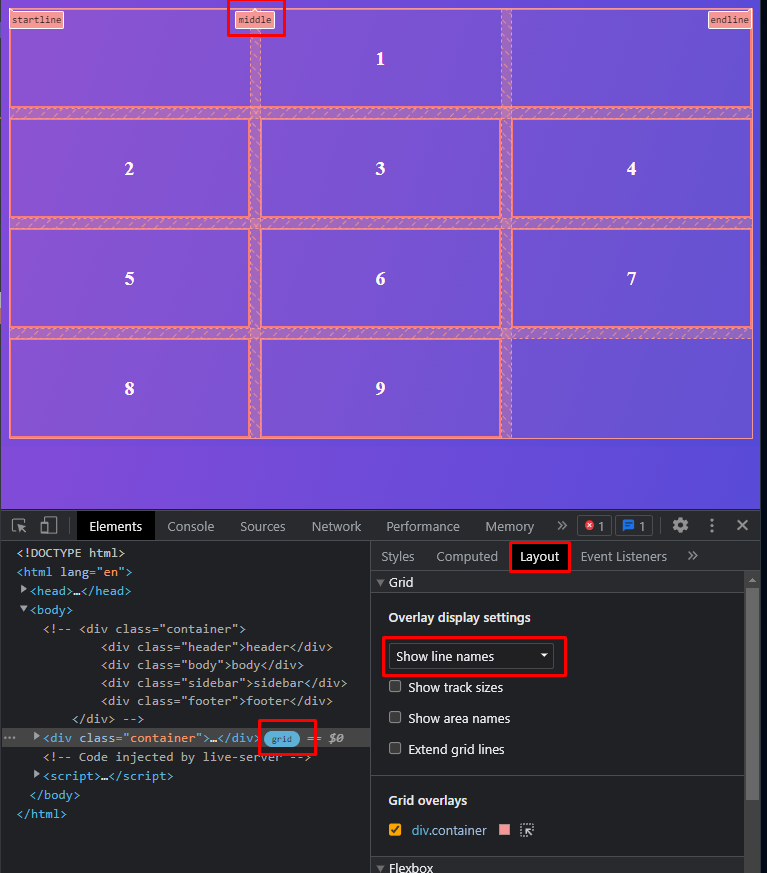
Task: Switch to the Console tab
Action: tap(191, 526)
